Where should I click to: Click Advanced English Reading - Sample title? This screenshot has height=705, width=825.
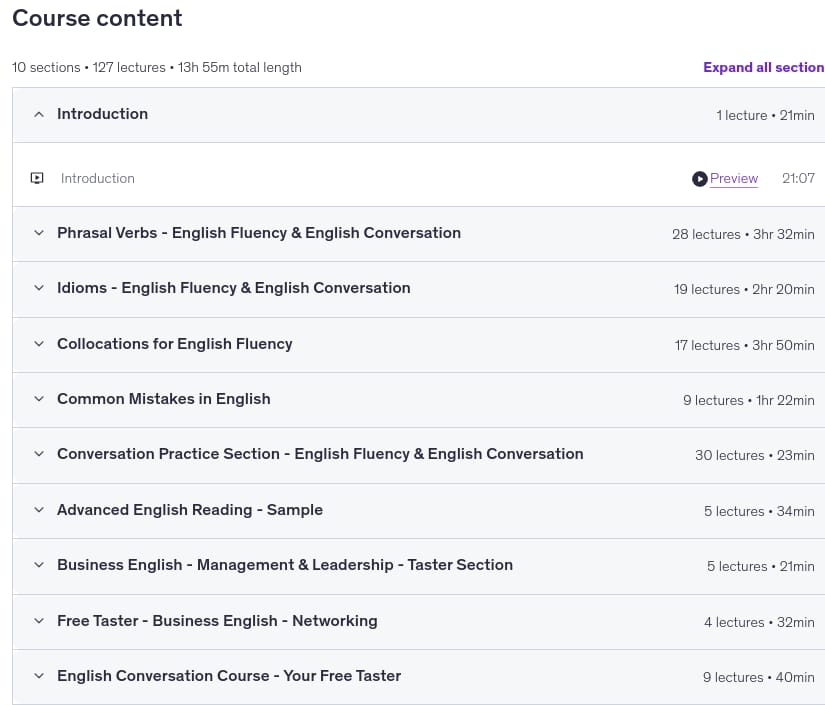pyautogui.click(x=190, y=509)
